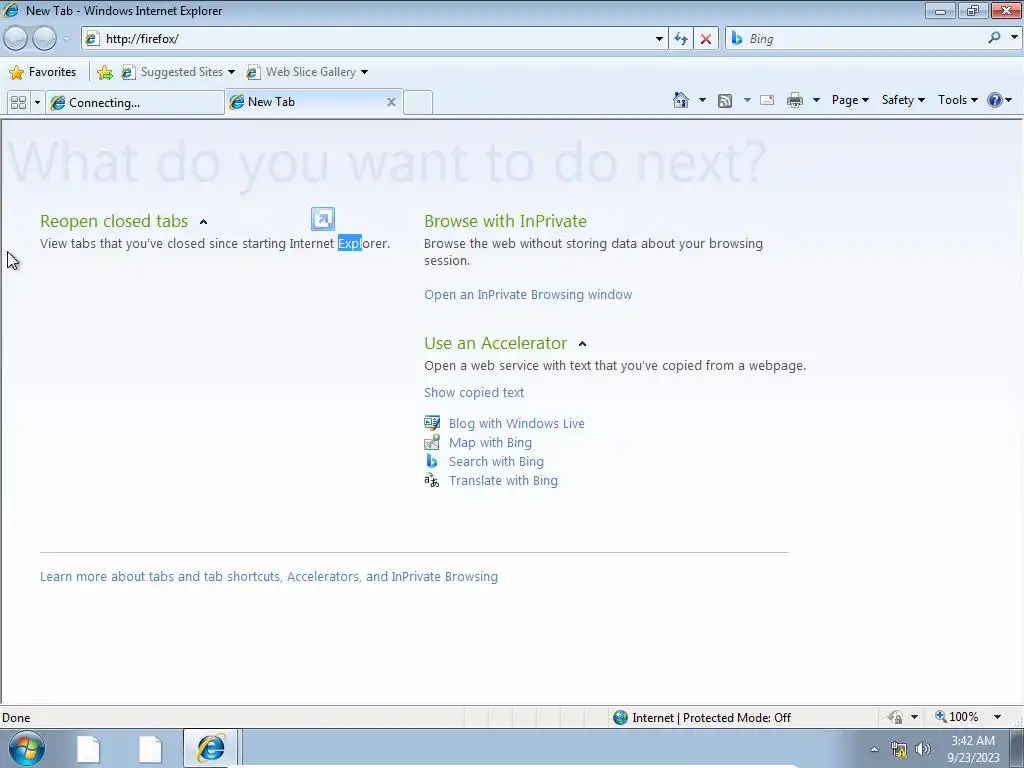Open the search provider dropdown
The height and width of the screenshot is (768, 1024).
[1014, 38]
